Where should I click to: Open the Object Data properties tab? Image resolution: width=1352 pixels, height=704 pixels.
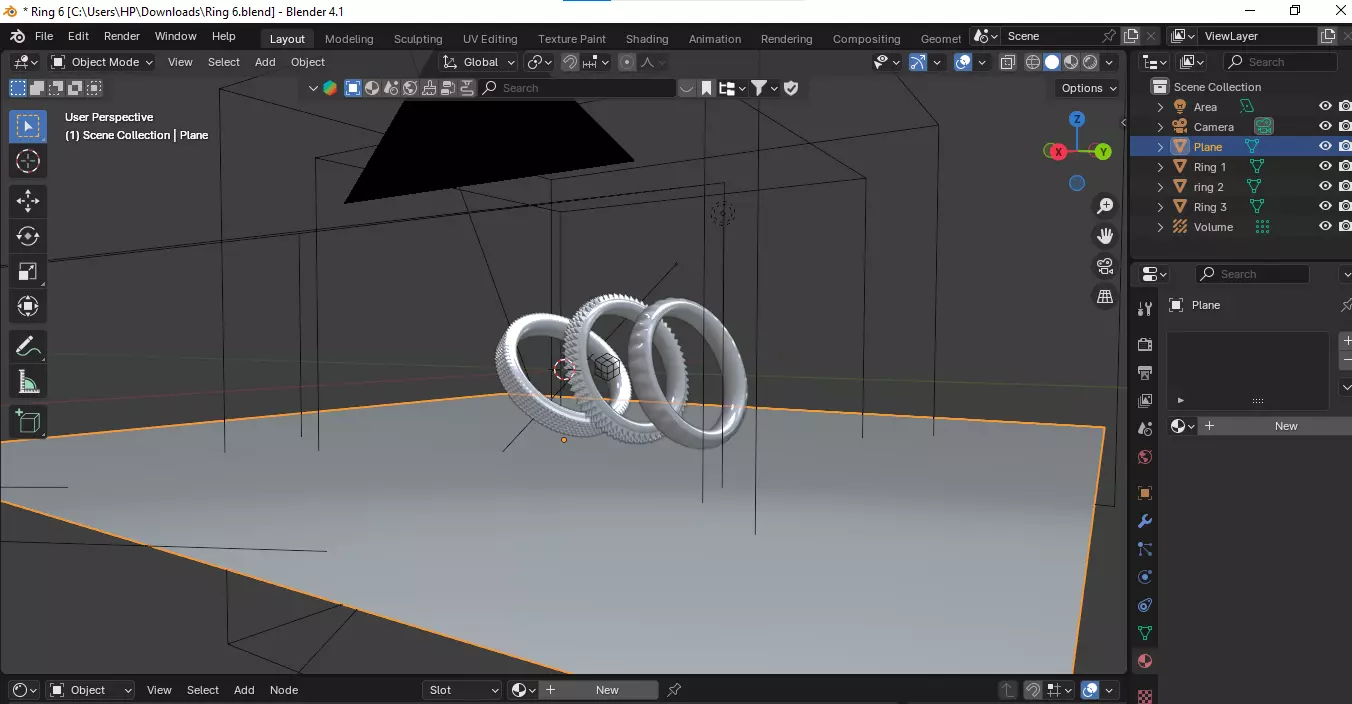coord(1145,633)
